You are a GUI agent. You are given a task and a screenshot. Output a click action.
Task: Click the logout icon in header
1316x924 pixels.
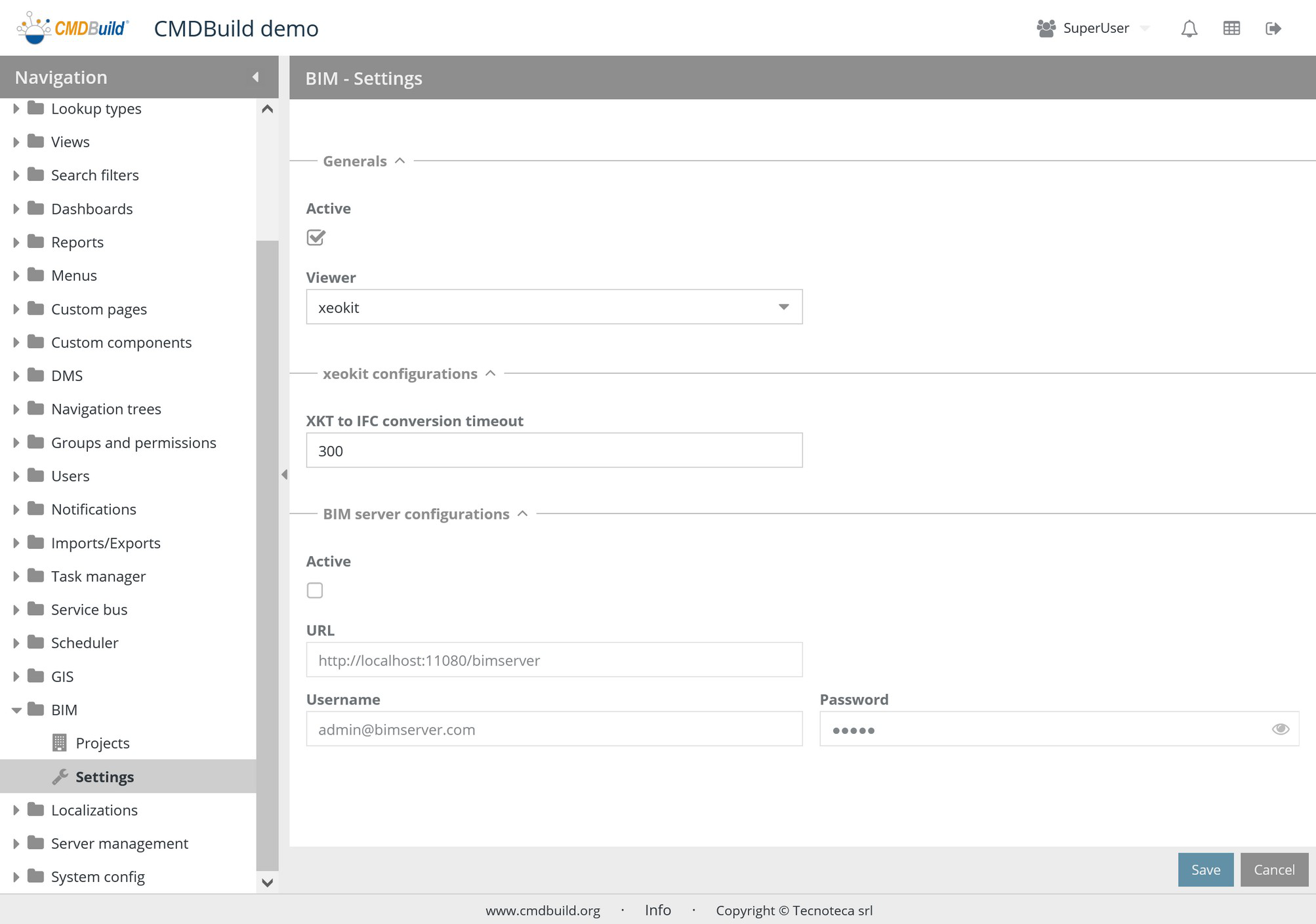[x=1273, y=28]
